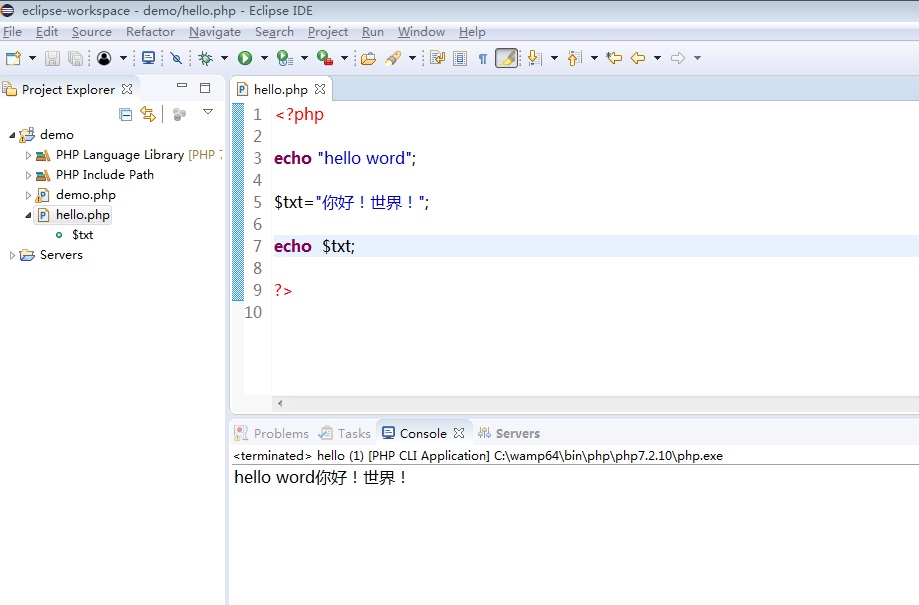Click the round profile icon in toolbar

104,58
